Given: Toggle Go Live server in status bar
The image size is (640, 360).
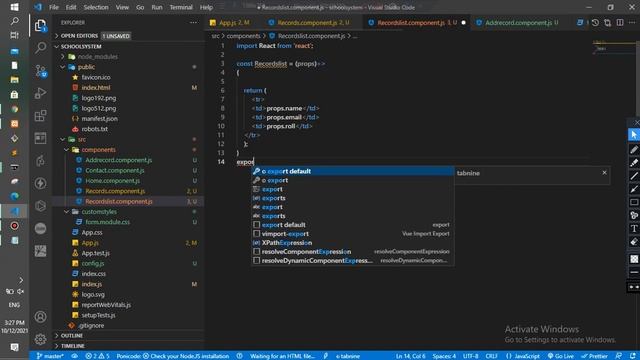Looking at the screenshot, I should click(x=560, y=356).
